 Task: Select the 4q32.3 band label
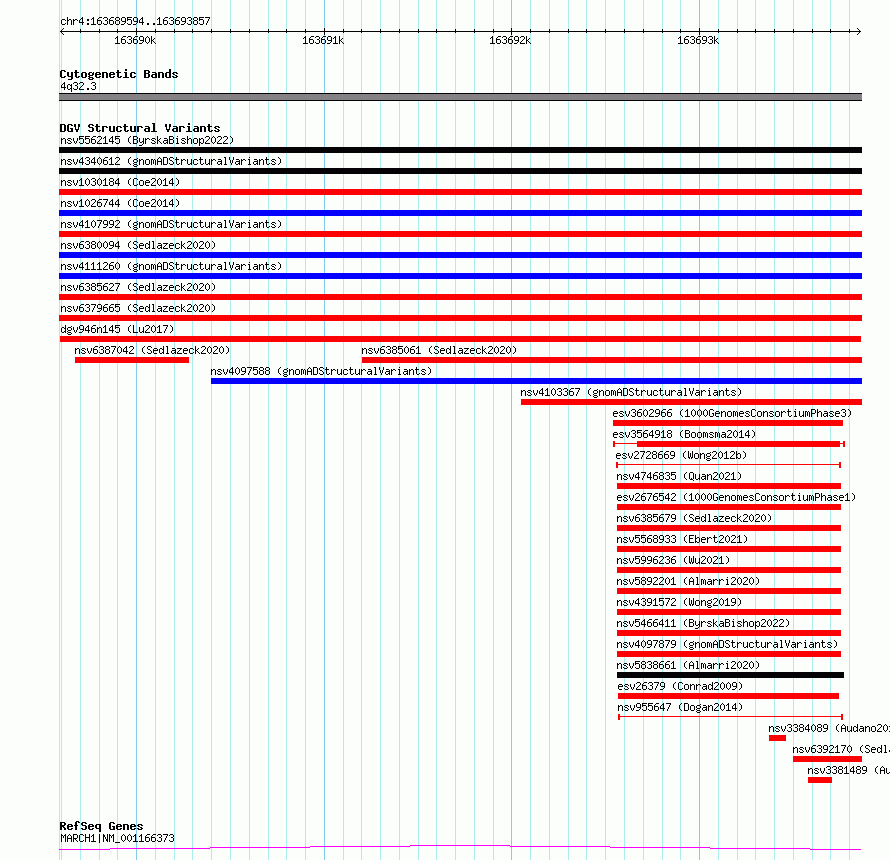(78, 86)
